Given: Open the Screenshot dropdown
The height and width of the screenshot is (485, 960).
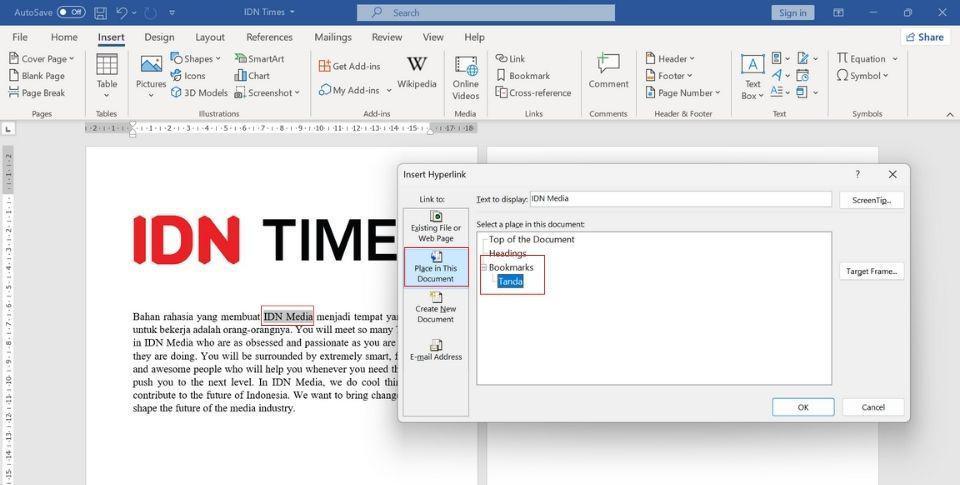Looking at the screenshot, I should (267, 93).
